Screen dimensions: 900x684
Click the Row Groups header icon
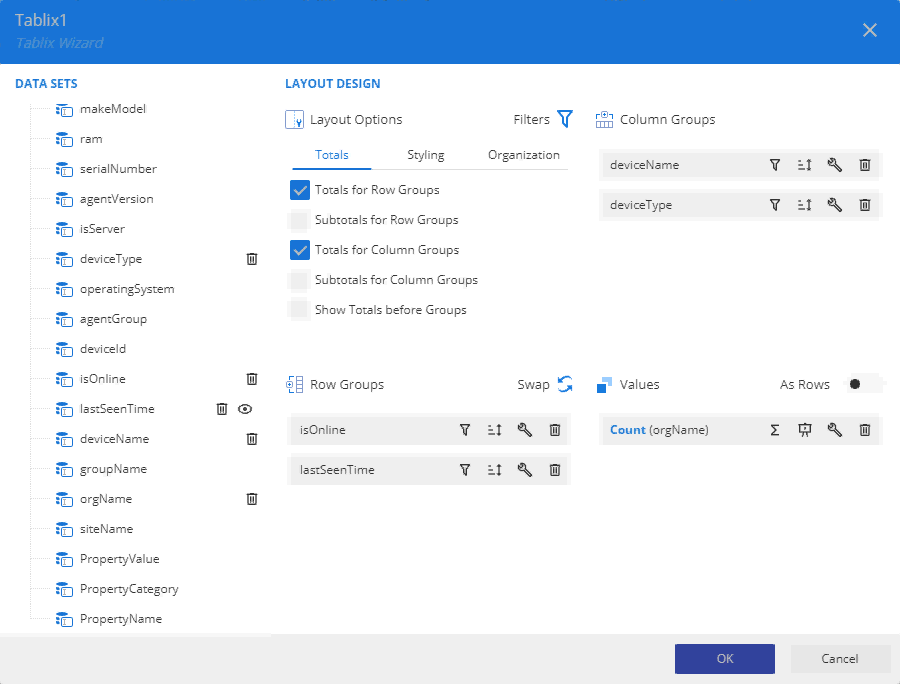click(294, 384)
